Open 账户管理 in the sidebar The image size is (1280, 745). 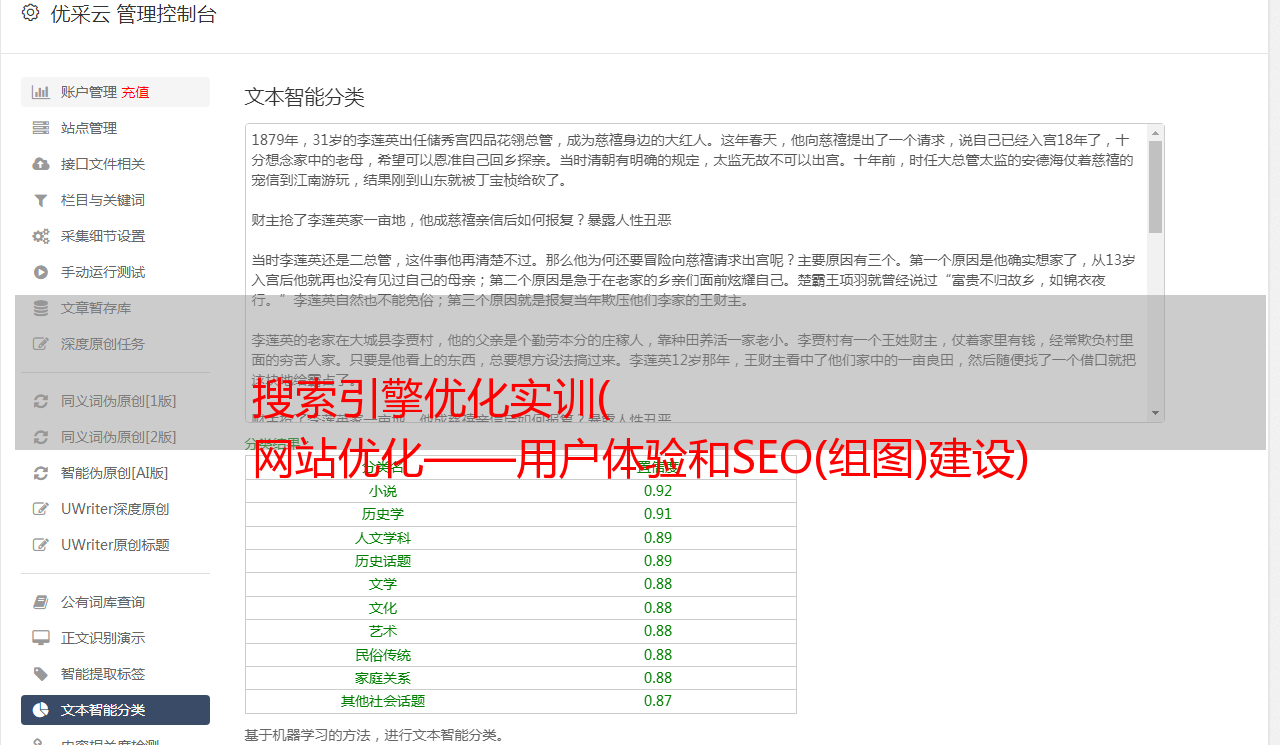coord(115,92)
